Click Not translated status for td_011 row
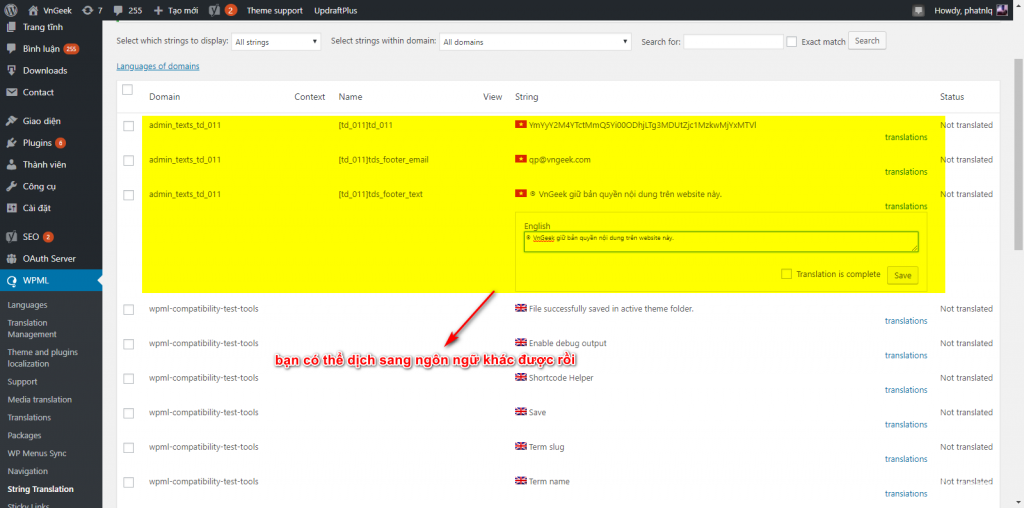This screenshot has height=508, width=1024. 966,125
